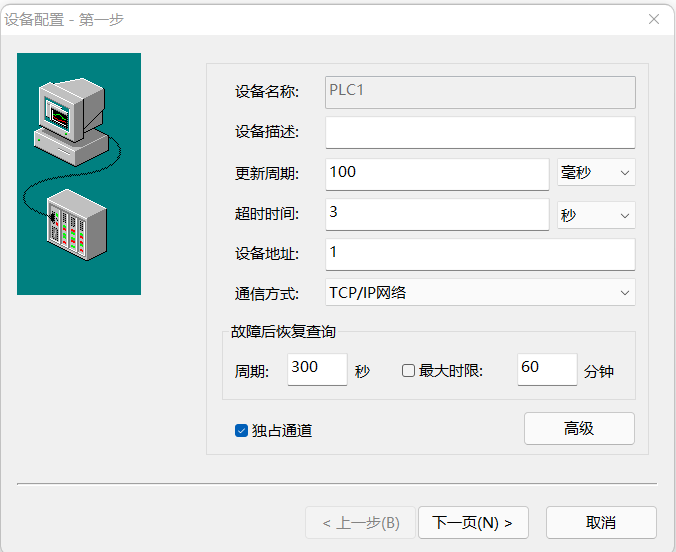
Task: Close the 设备配置 dialog window
Action: pos(654,19)
